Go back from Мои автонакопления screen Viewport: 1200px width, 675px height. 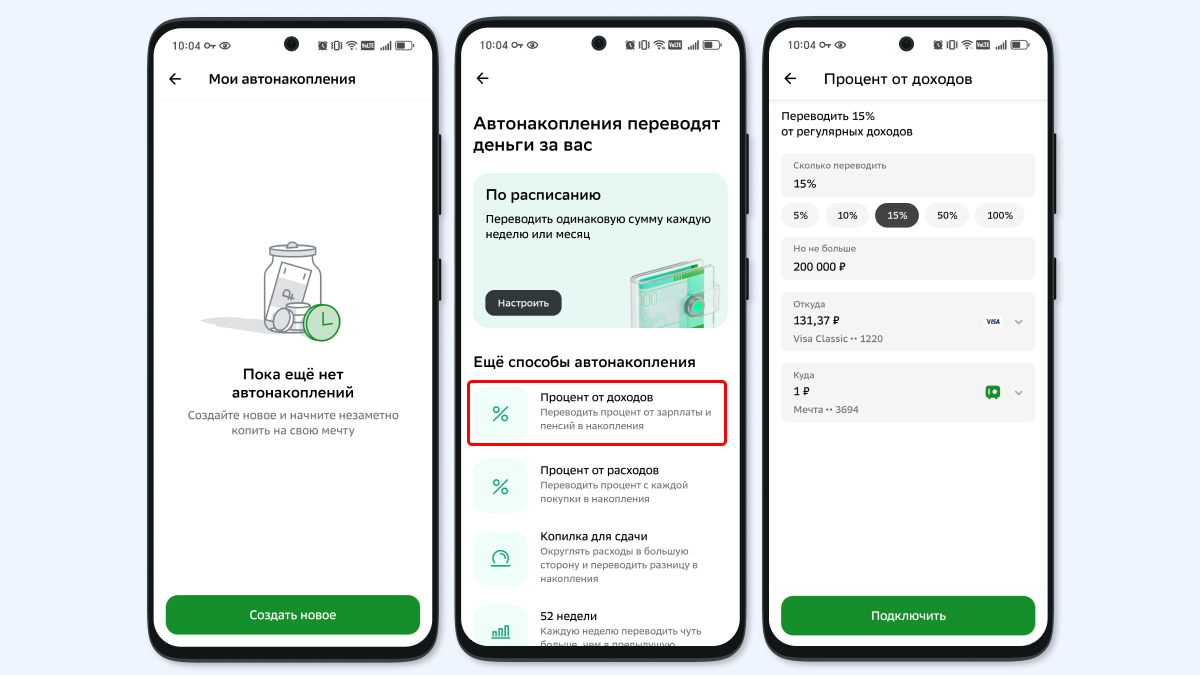tap(175, 79)
